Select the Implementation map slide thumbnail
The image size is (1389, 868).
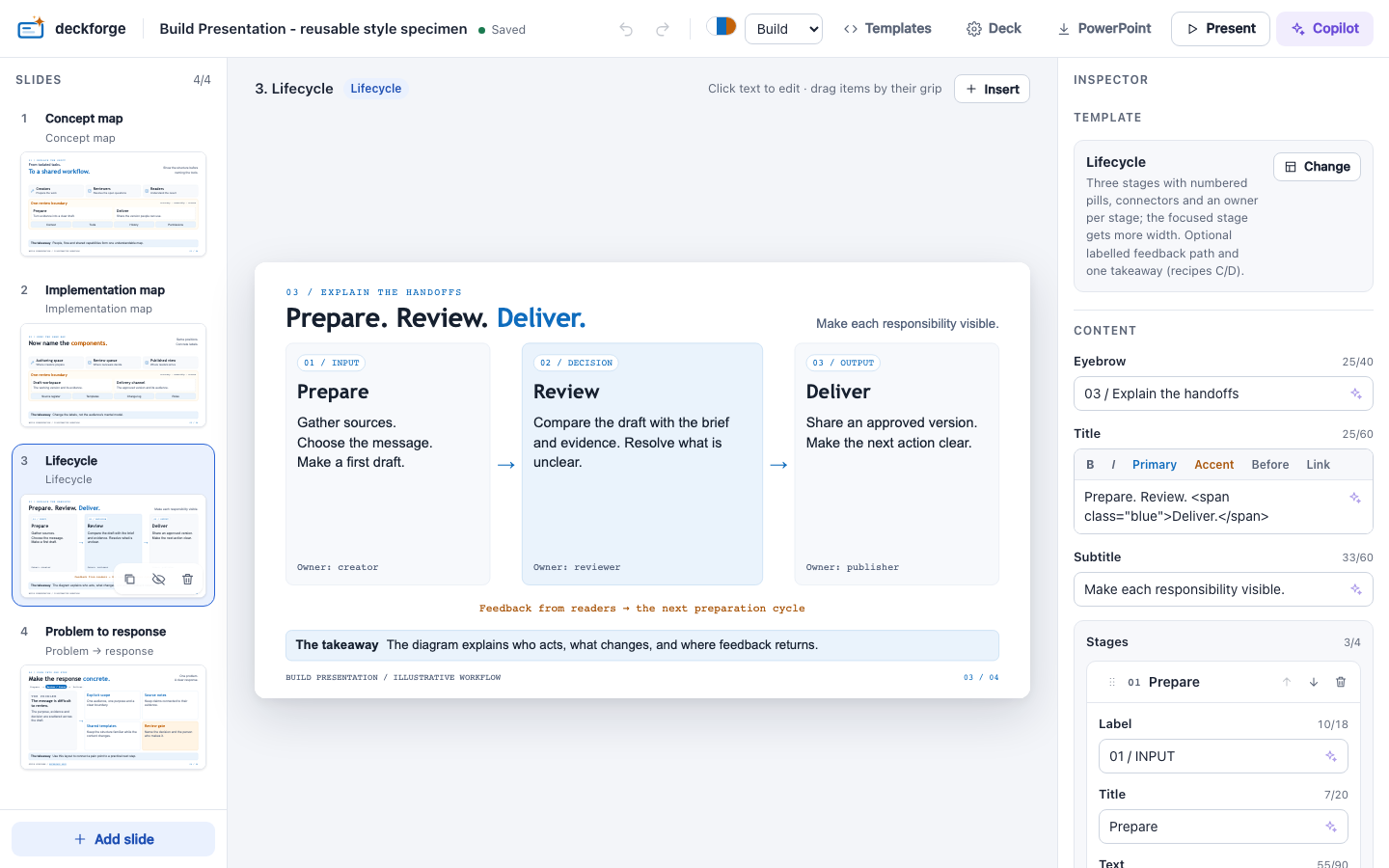click(x=113, y=375)
